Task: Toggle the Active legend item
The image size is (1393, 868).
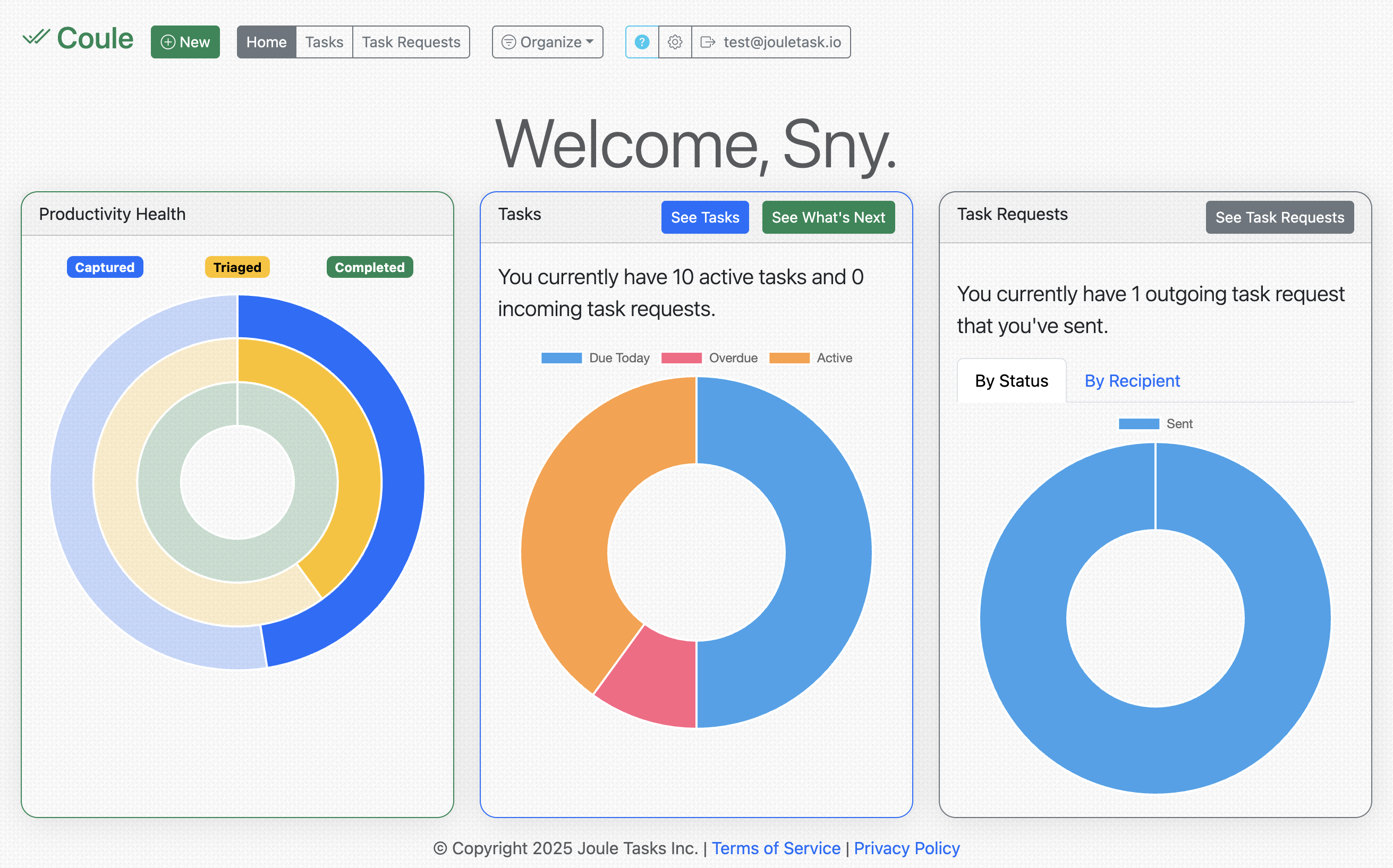Action: [810, 358]
